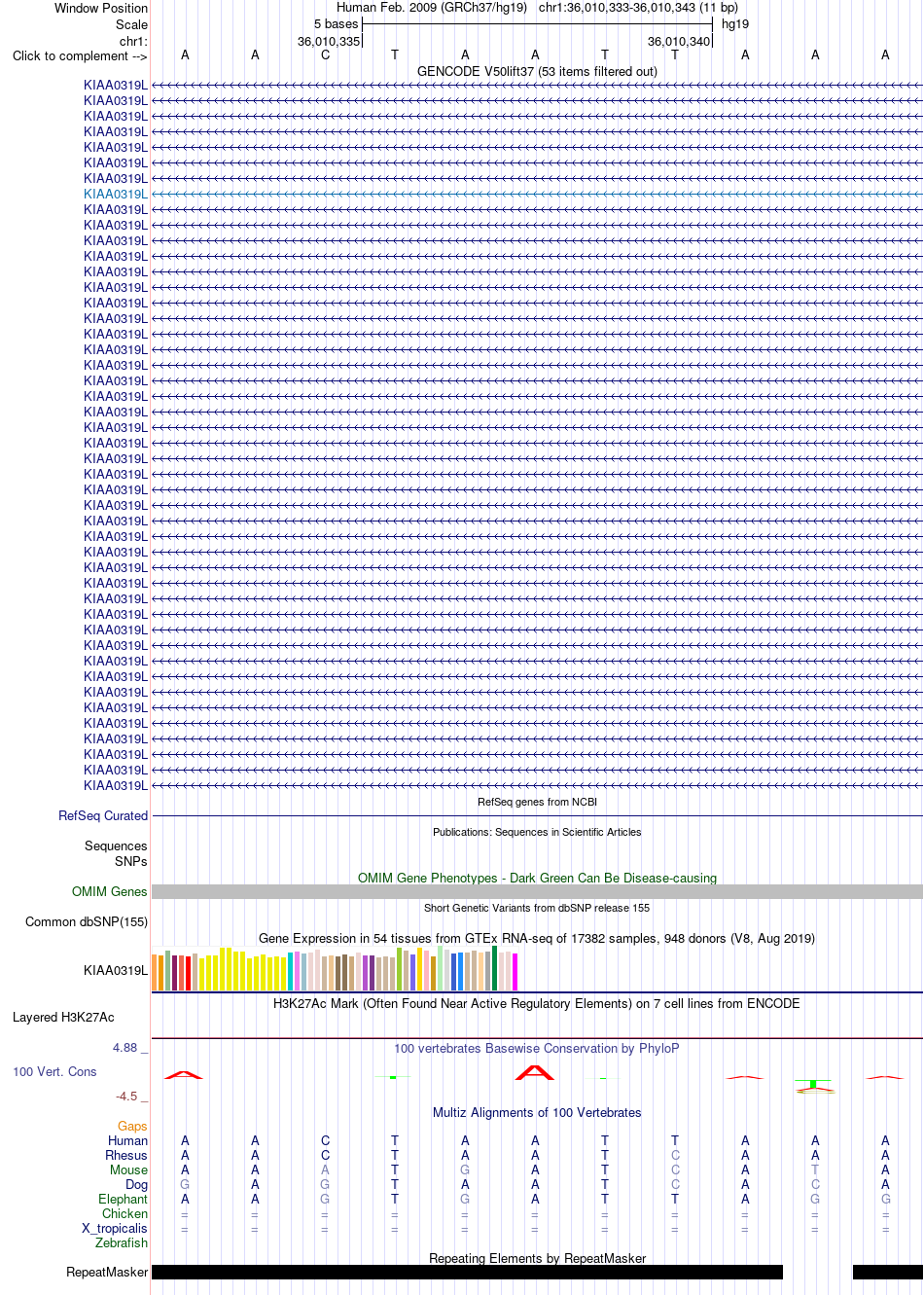Select the 'Human' alignment row label

(x=128, y=1140)
